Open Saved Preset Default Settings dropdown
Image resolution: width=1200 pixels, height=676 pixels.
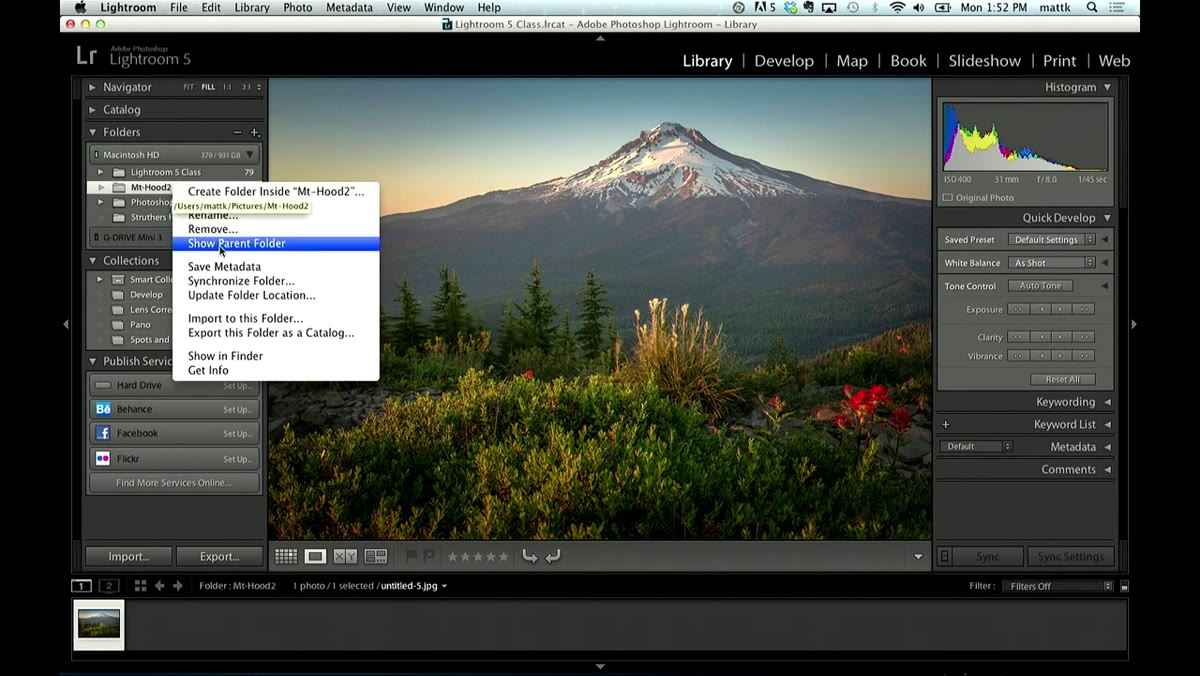[1050, 240]
